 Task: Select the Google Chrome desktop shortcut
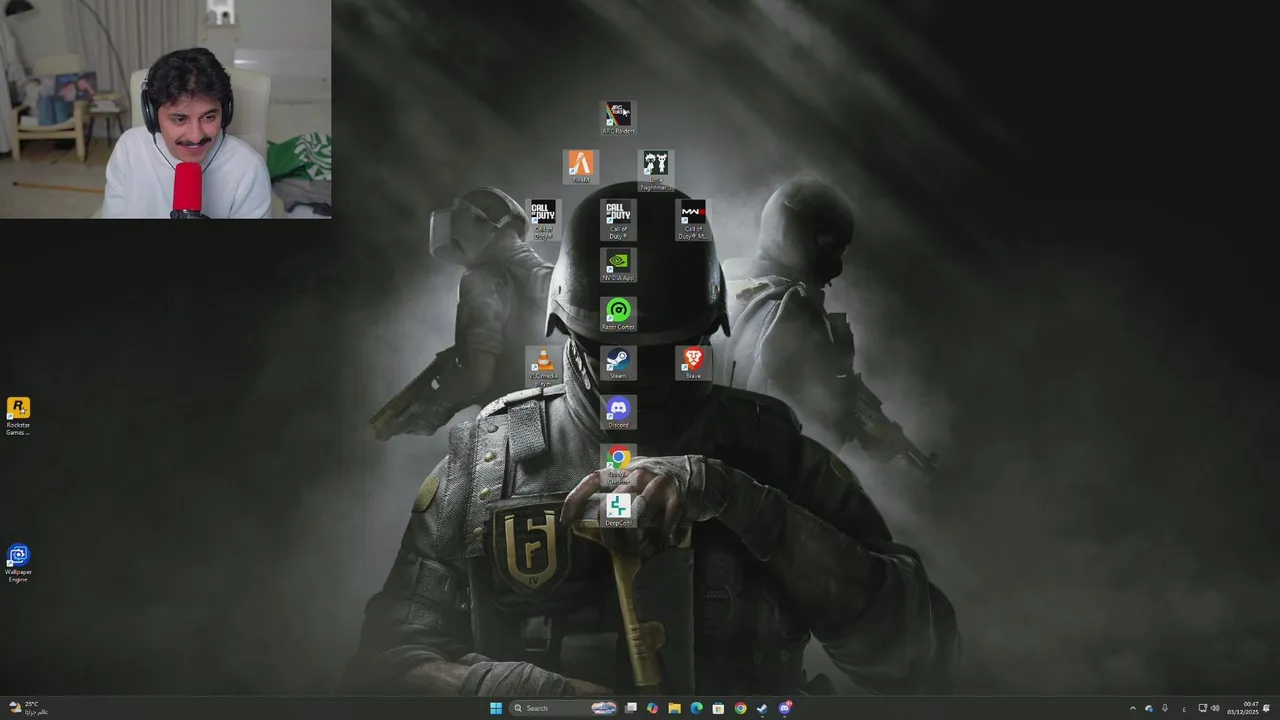(618, 464)
